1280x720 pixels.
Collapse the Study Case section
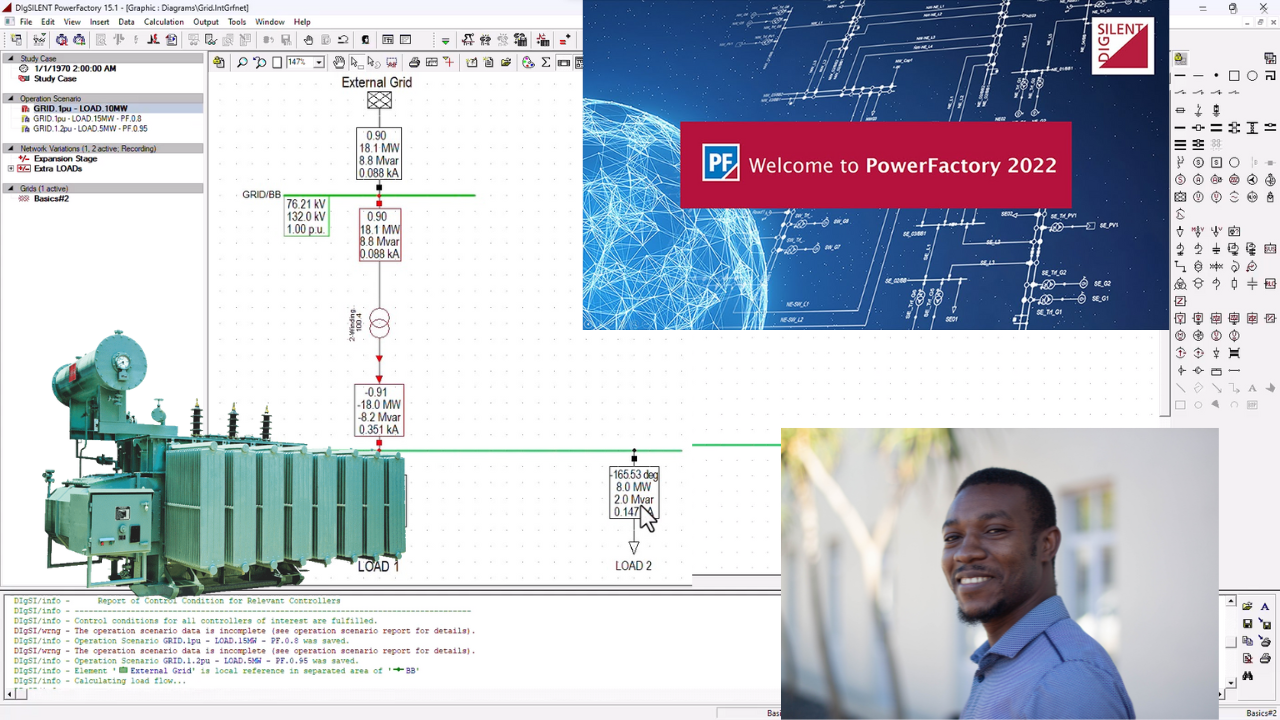click(x=11, y=58)
